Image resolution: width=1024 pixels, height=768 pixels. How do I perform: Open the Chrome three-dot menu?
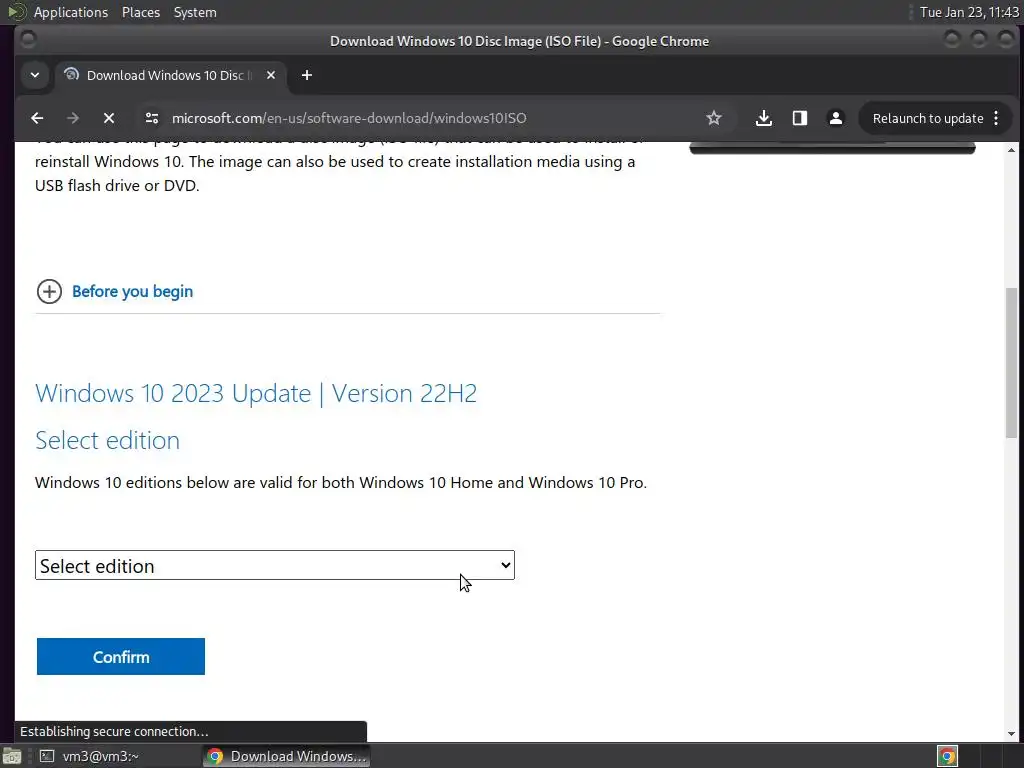pos(996,118)
